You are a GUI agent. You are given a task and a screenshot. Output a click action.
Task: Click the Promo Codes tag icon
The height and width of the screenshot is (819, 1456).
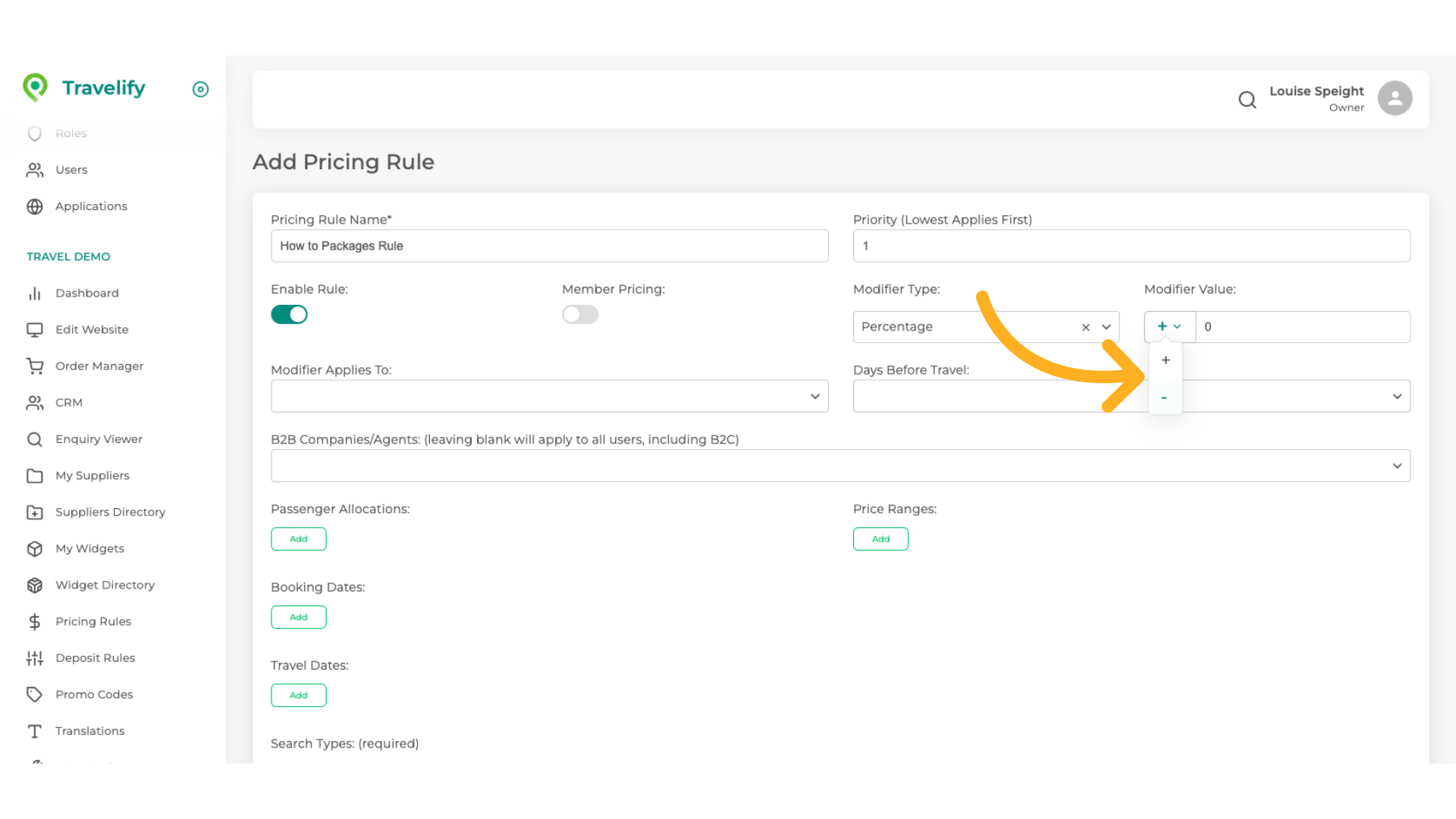(35, 694)
